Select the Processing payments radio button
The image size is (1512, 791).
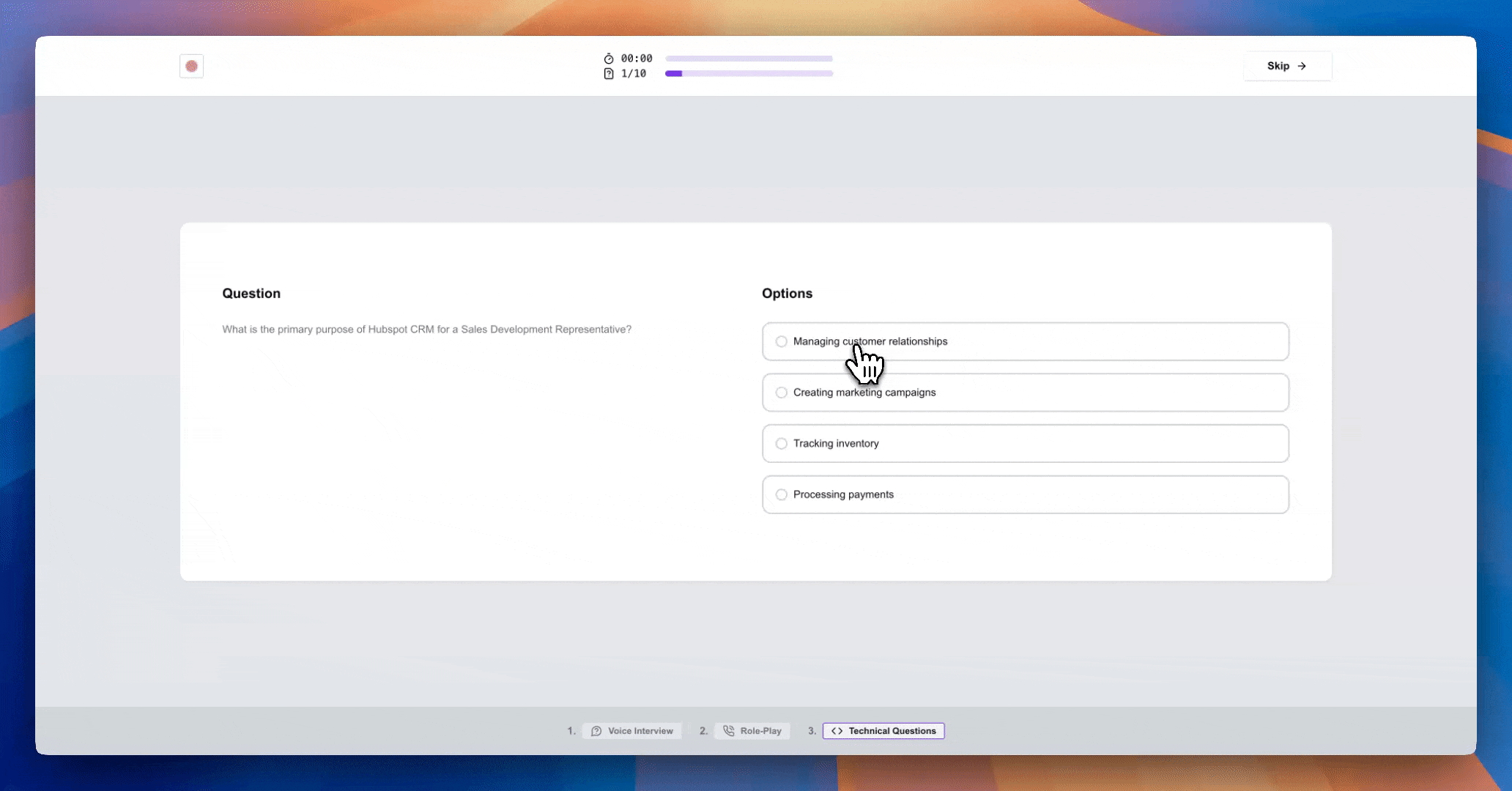click(782, 494)
